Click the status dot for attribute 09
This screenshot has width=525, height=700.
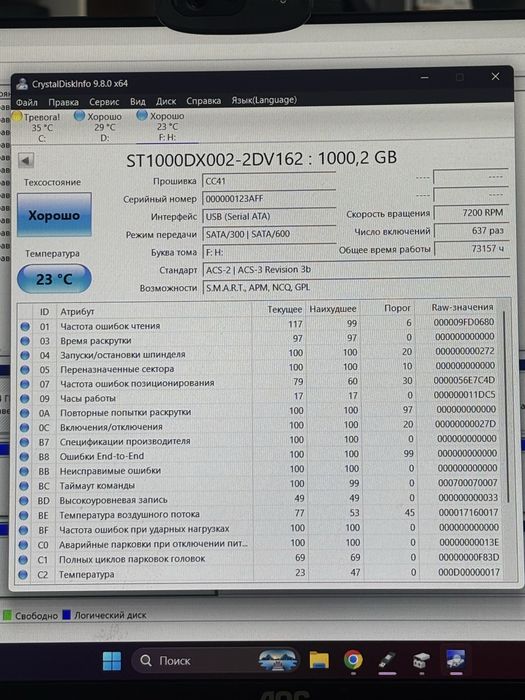25,399
